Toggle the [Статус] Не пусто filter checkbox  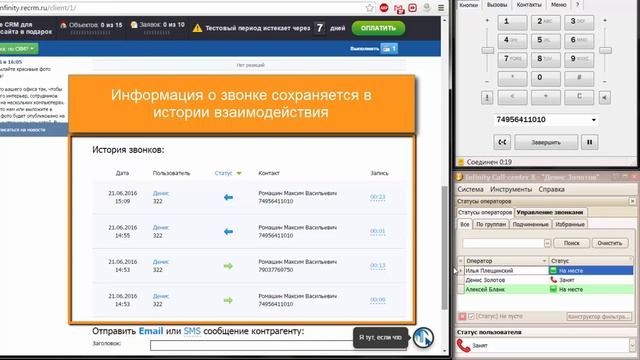point(471,316)
